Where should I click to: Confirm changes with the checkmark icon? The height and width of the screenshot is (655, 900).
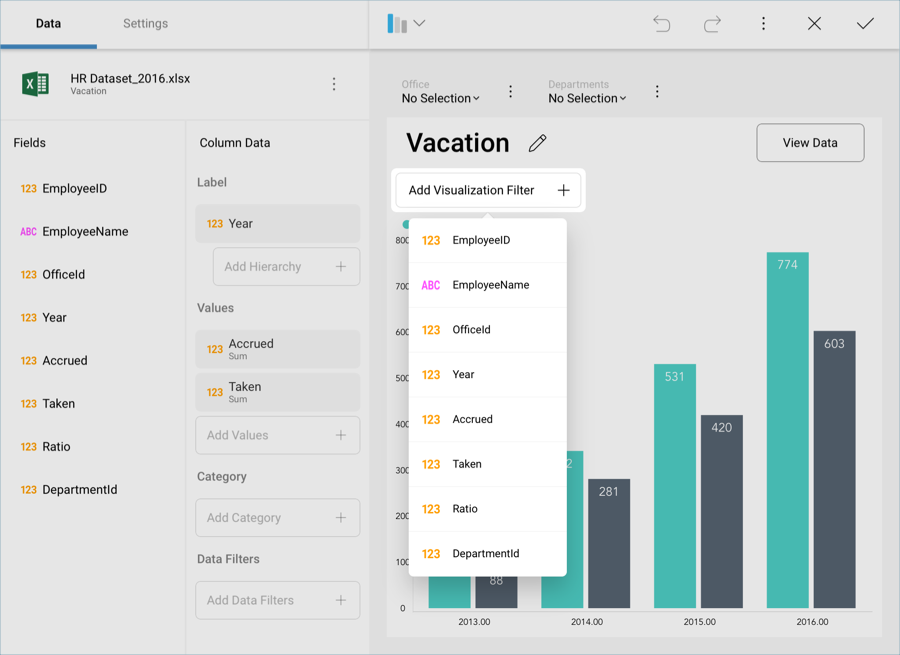click(x=865, y=24)
